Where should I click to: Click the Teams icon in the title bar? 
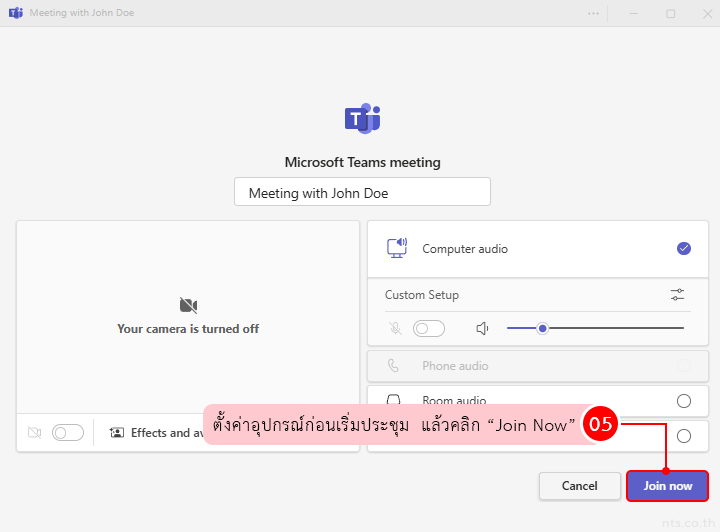click(x=16, y=13)
